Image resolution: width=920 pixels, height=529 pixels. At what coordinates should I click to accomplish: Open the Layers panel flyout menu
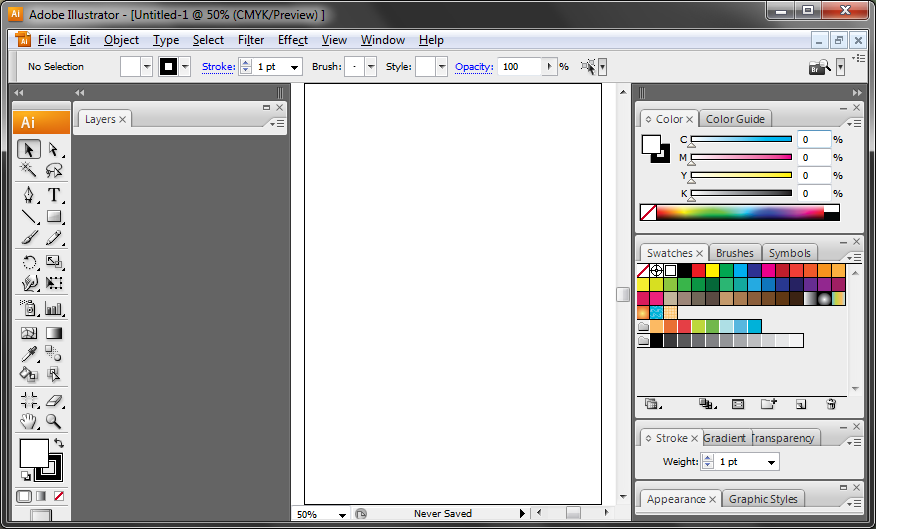click(278, 124)
